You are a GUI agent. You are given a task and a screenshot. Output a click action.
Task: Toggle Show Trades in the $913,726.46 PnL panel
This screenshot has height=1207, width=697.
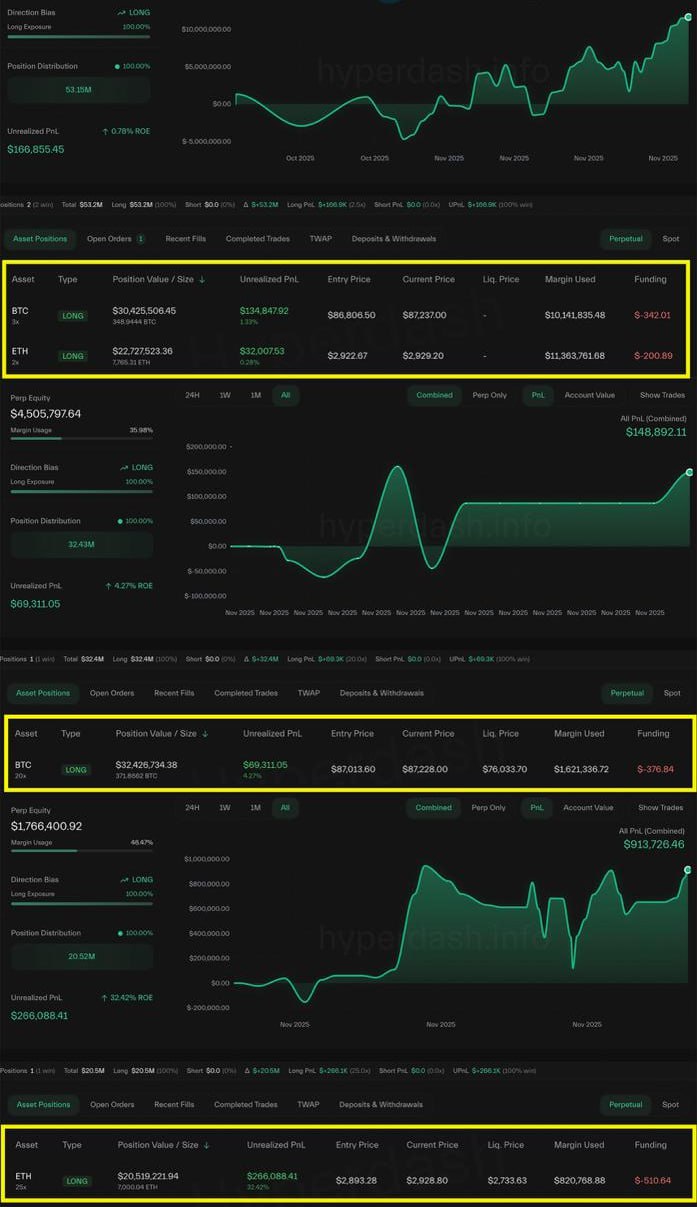tap(660, 808)
